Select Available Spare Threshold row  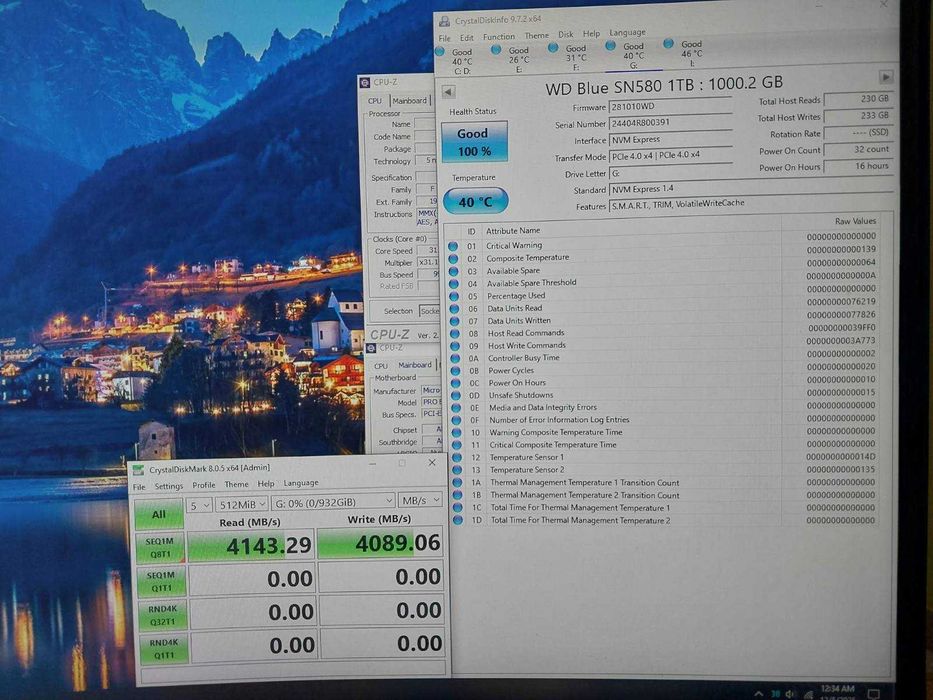click(663, 282)
